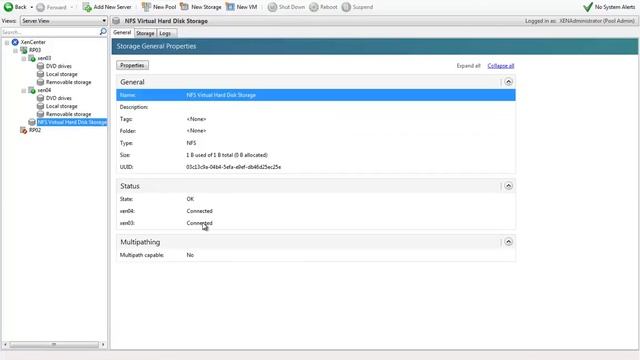
Task: Click Multipath capable No value
Action: click(190, 255)
